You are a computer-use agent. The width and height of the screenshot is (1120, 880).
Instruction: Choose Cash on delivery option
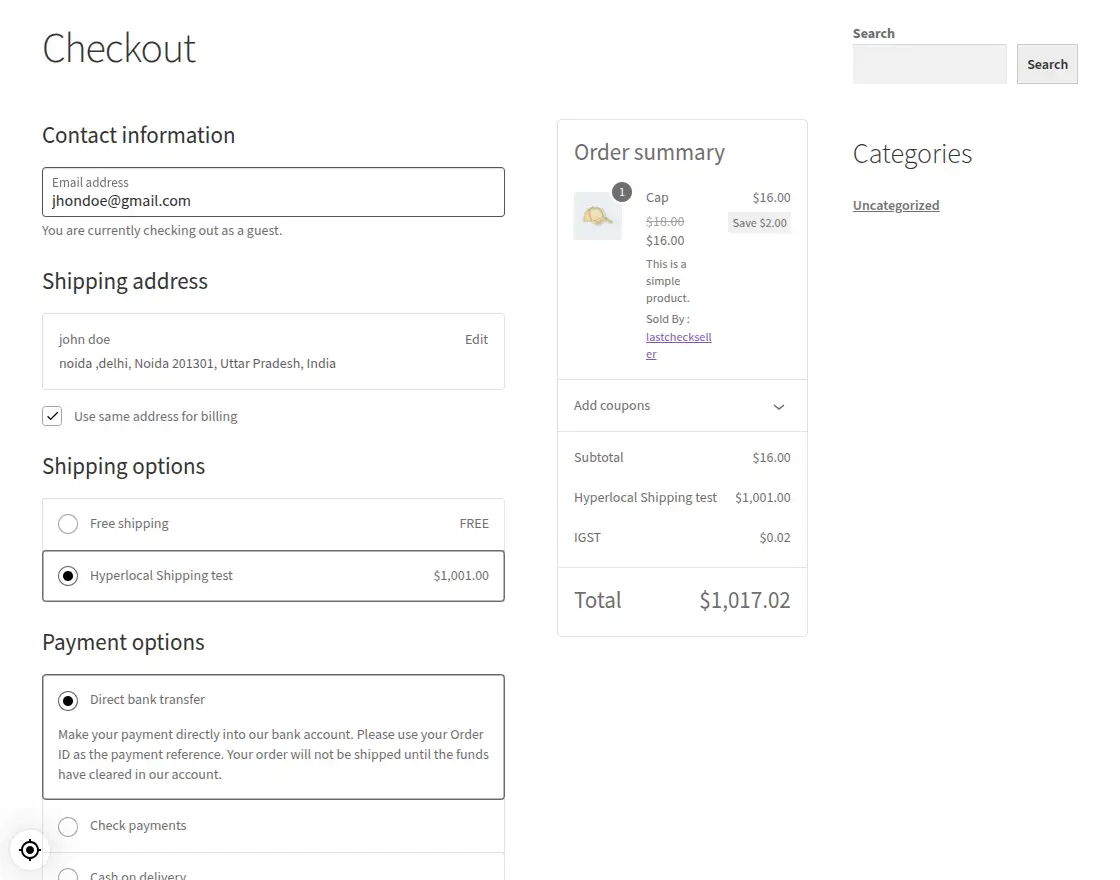(x=68, y=874)
